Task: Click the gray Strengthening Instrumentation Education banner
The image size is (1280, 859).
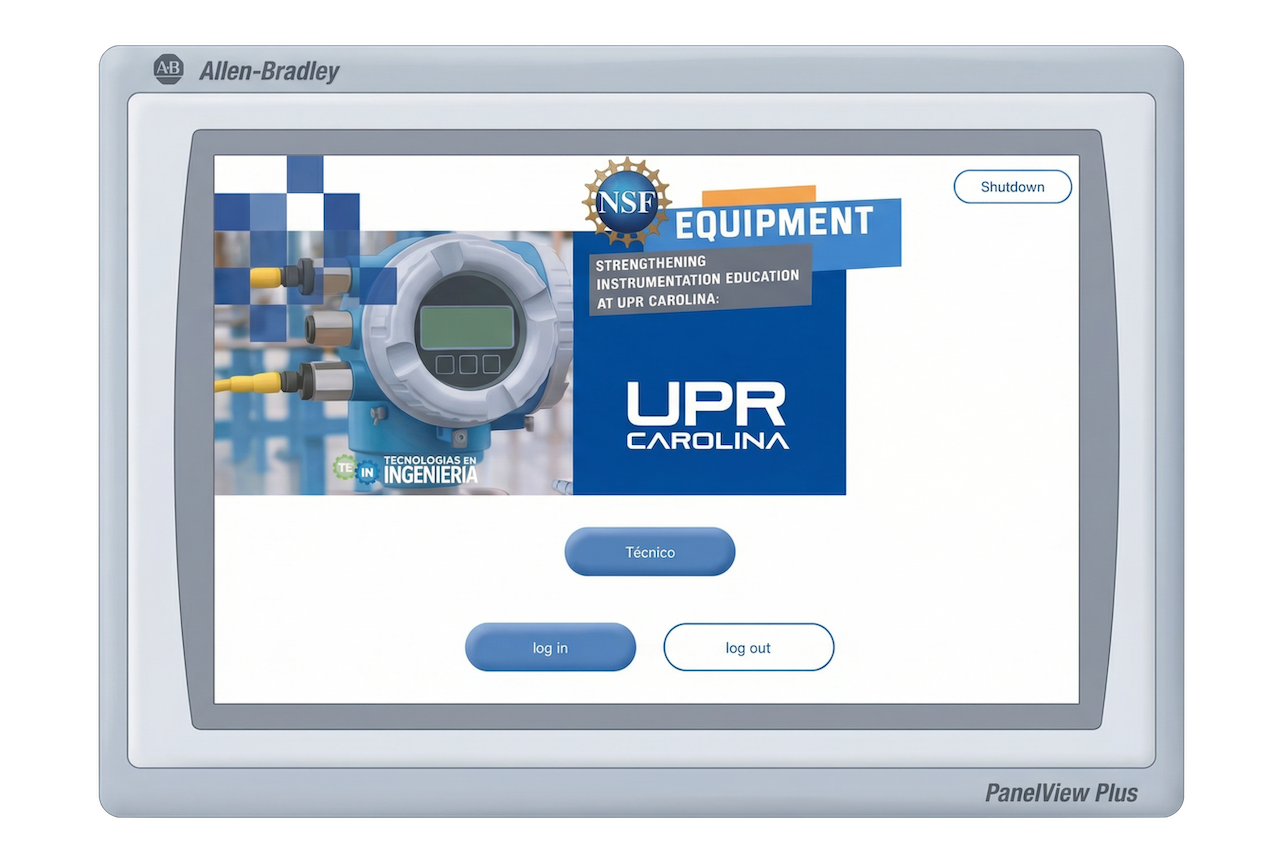Action: click(697, 279)
